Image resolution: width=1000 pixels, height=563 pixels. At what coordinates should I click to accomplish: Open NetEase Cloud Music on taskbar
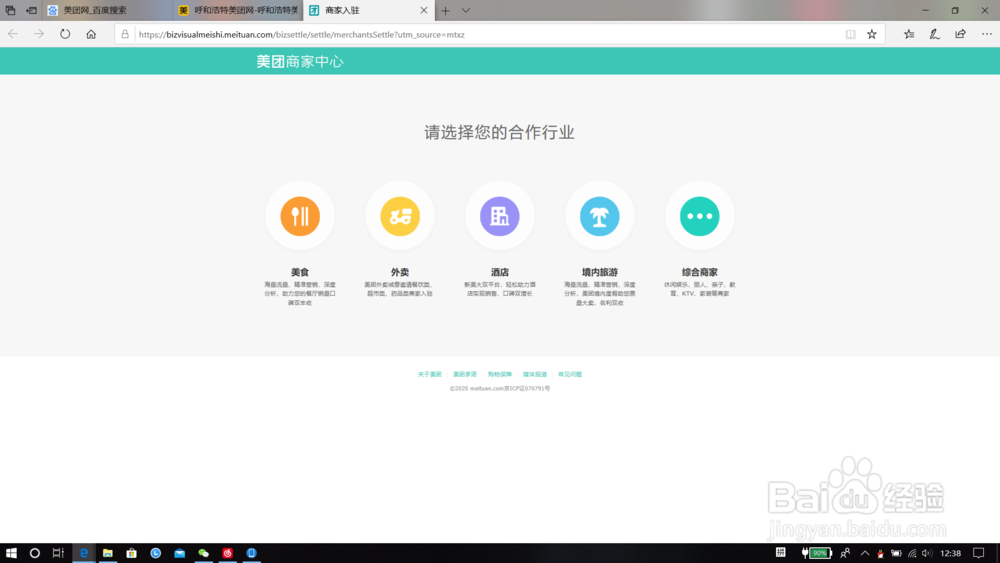pyautogui.click(x=227, y=553)
